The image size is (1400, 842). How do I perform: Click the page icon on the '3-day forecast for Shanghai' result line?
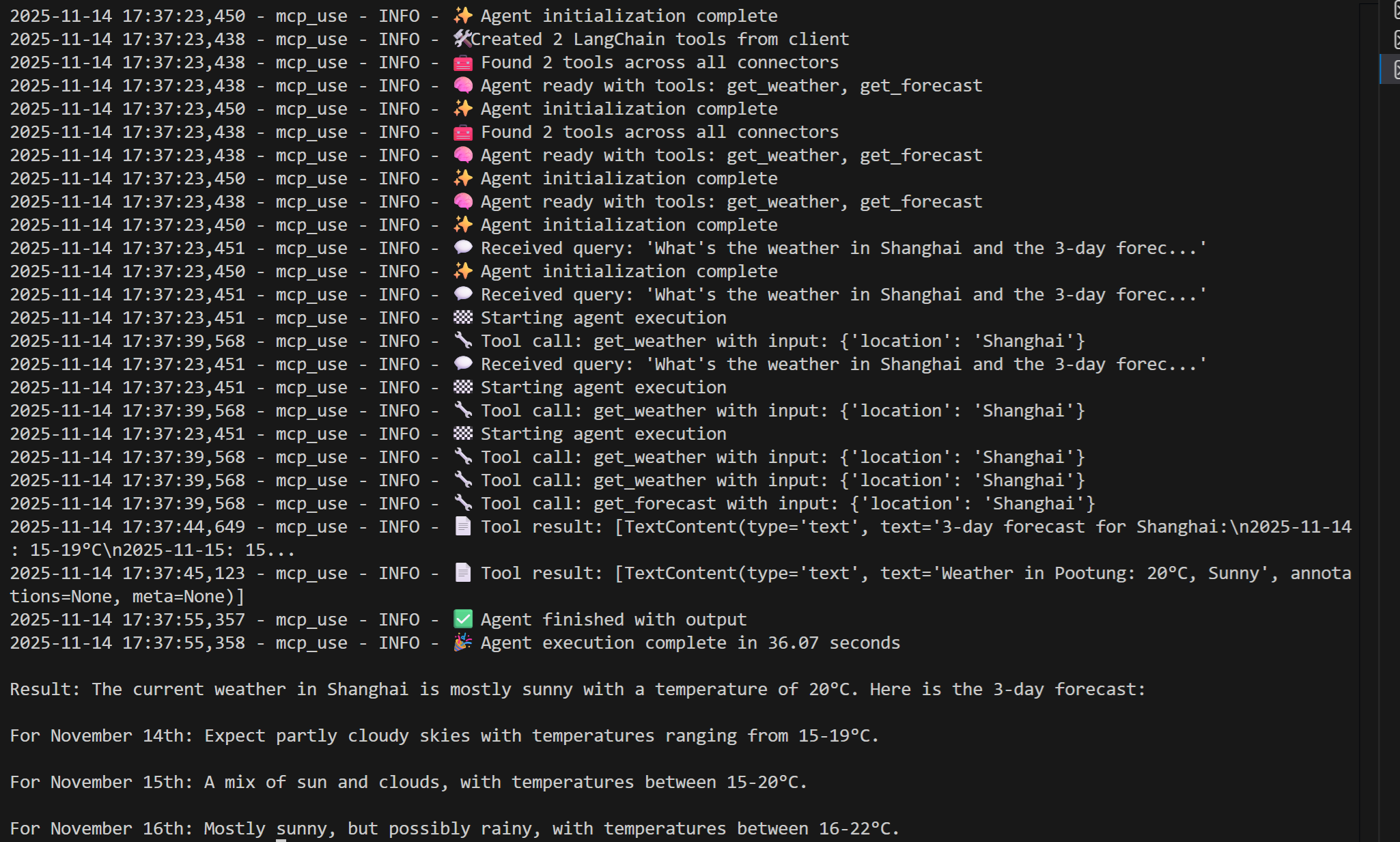point(463,527)
